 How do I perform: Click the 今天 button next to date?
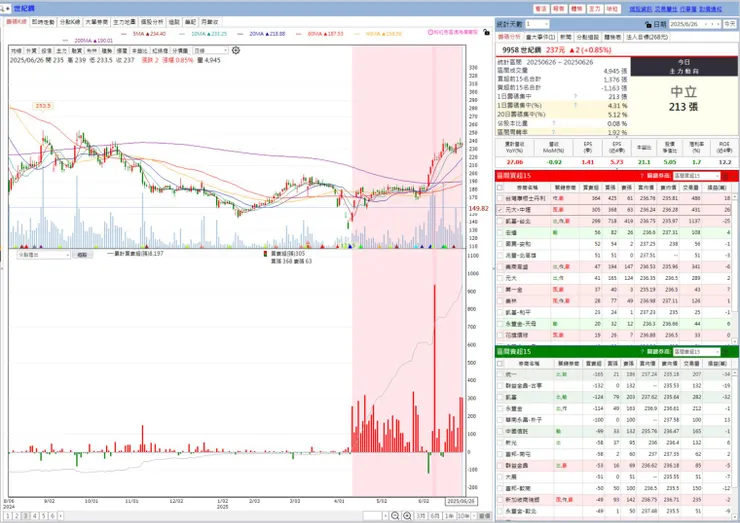tap(730, 24)
